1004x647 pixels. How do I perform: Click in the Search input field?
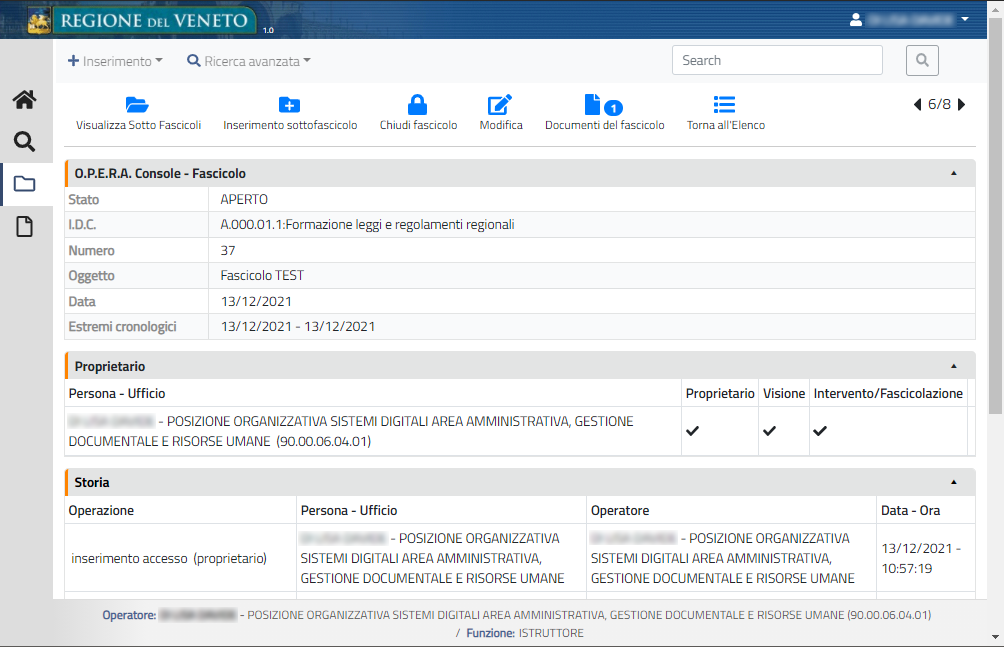777,60
